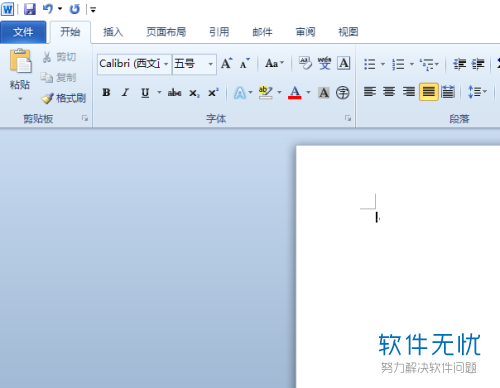The image size is (500, 388).
Task: Toggle Character Shading icon
Action: tap(324, 92)
